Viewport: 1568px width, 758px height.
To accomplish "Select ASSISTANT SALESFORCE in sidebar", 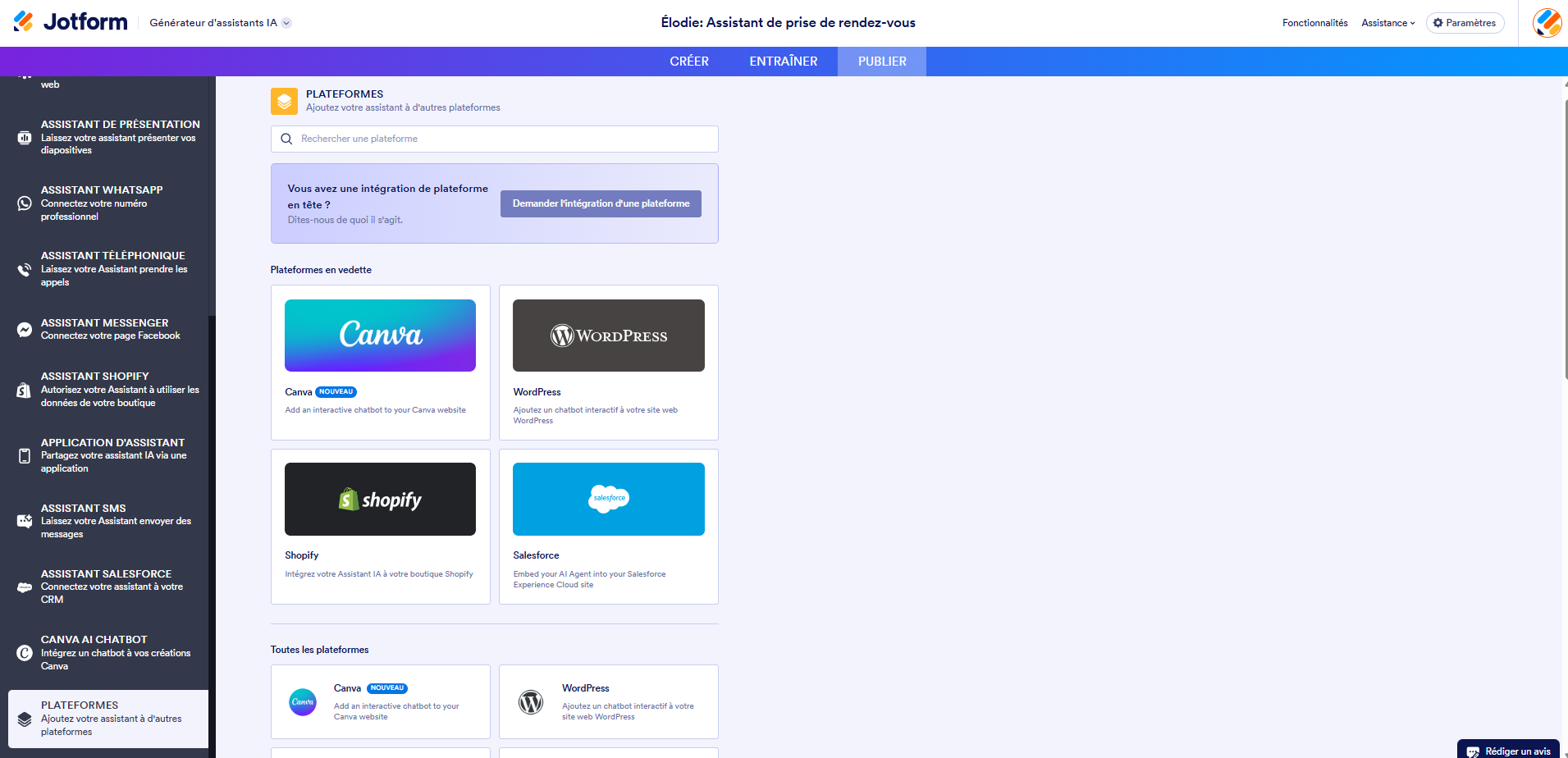I will (x=108, y=587).
